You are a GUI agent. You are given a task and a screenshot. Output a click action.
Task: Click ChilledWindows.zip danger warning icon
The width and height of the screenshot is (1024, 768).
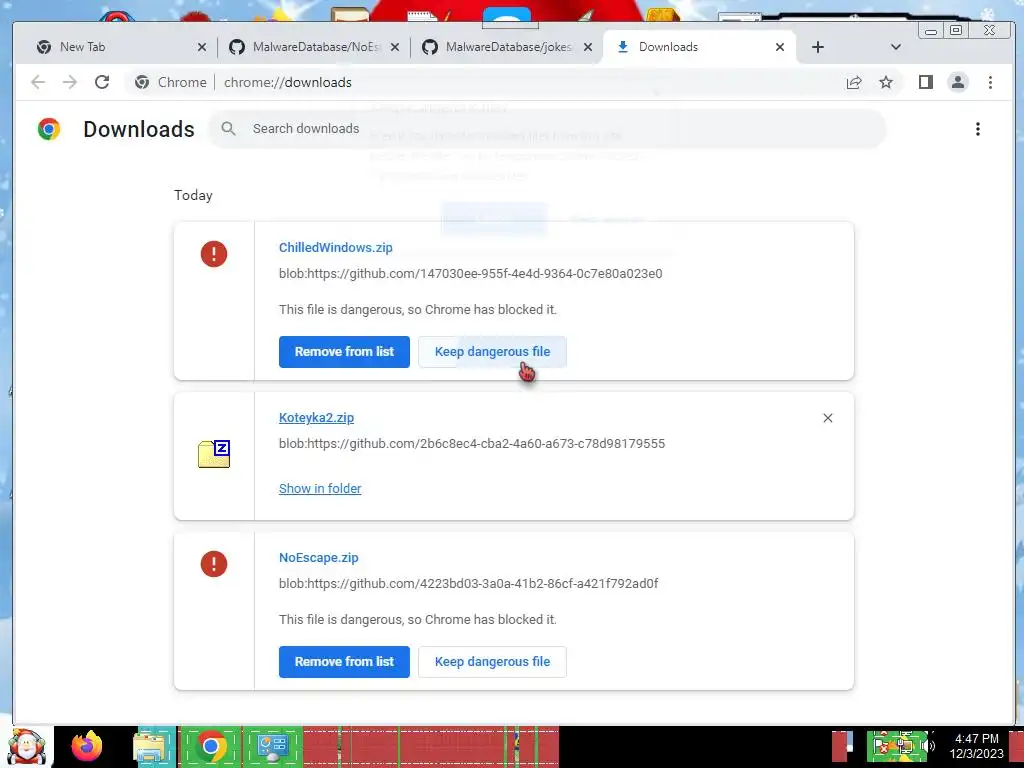[214, 254]
